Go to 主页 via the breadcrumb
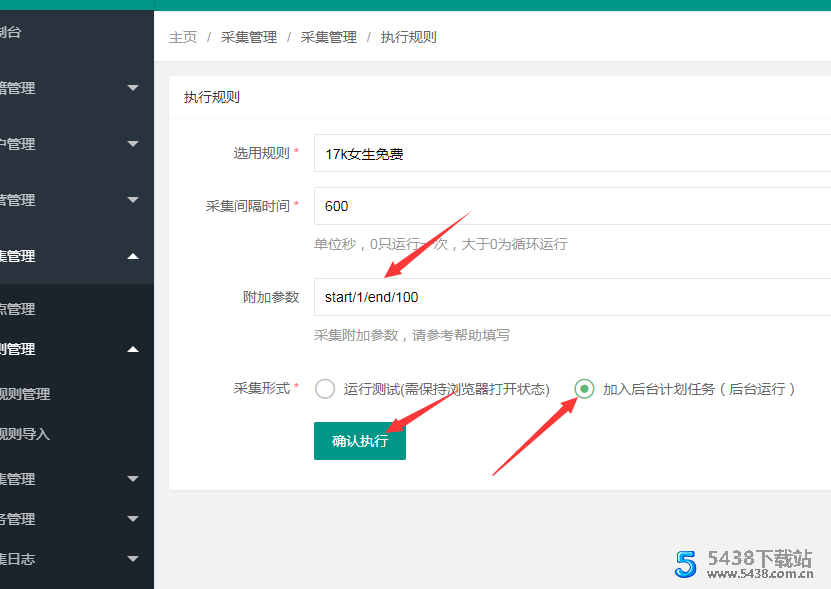Image resolution: width=831 pixels, height=589 pixels. point(183,37)
